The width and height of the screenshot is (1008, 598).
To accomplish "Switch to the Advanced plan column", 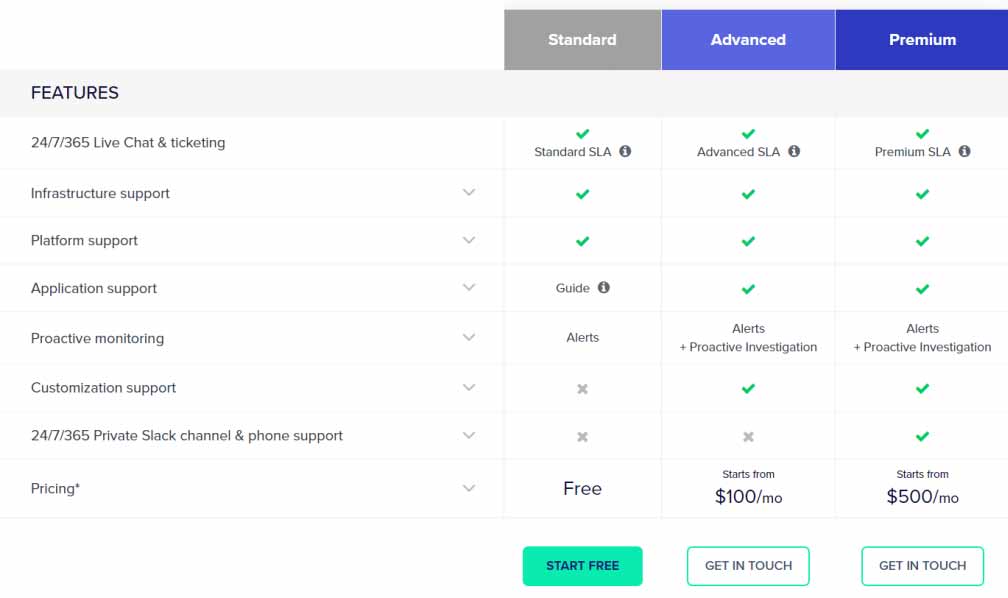I will (748, 40).
